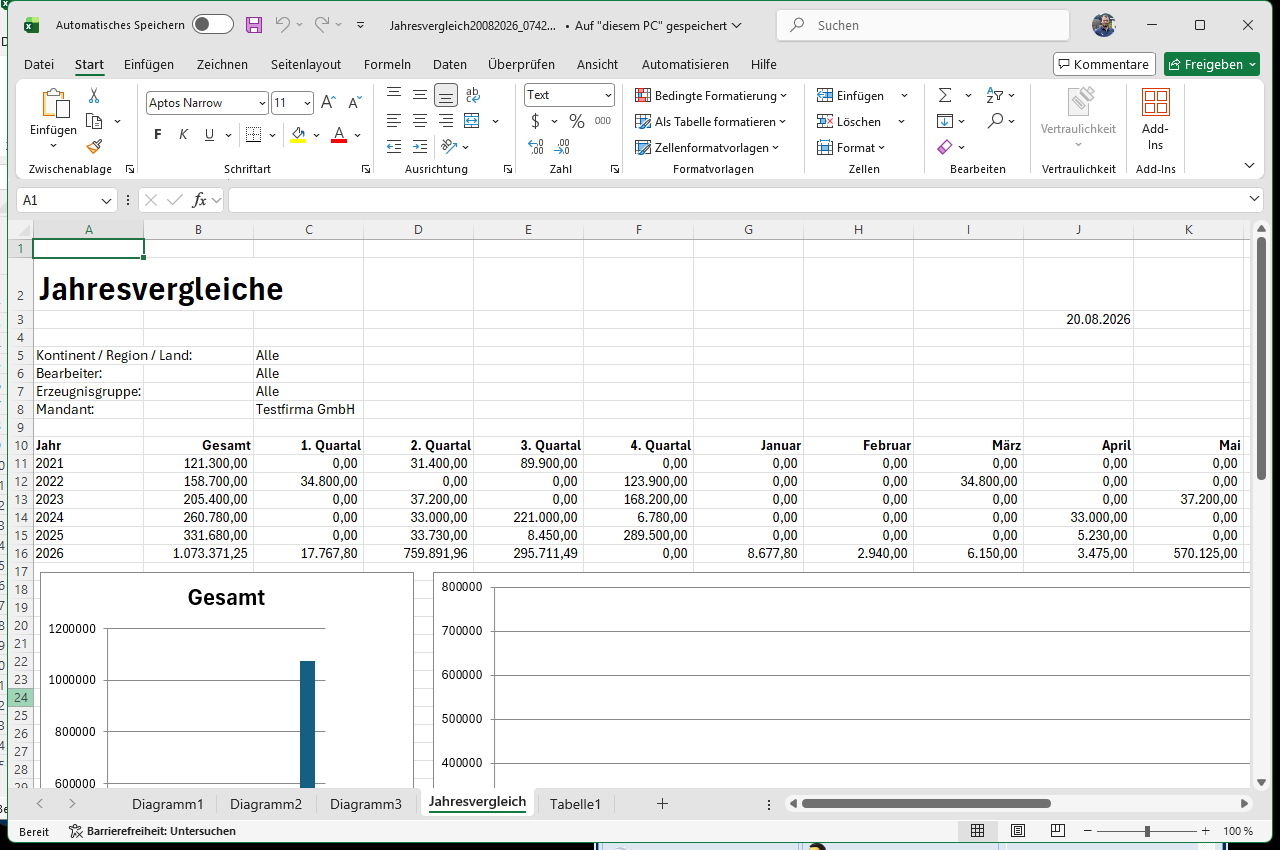Screen dimensions: 1280x850
Task: Click the Copy icon in Zwischenablage
Action: coord(95,121)
